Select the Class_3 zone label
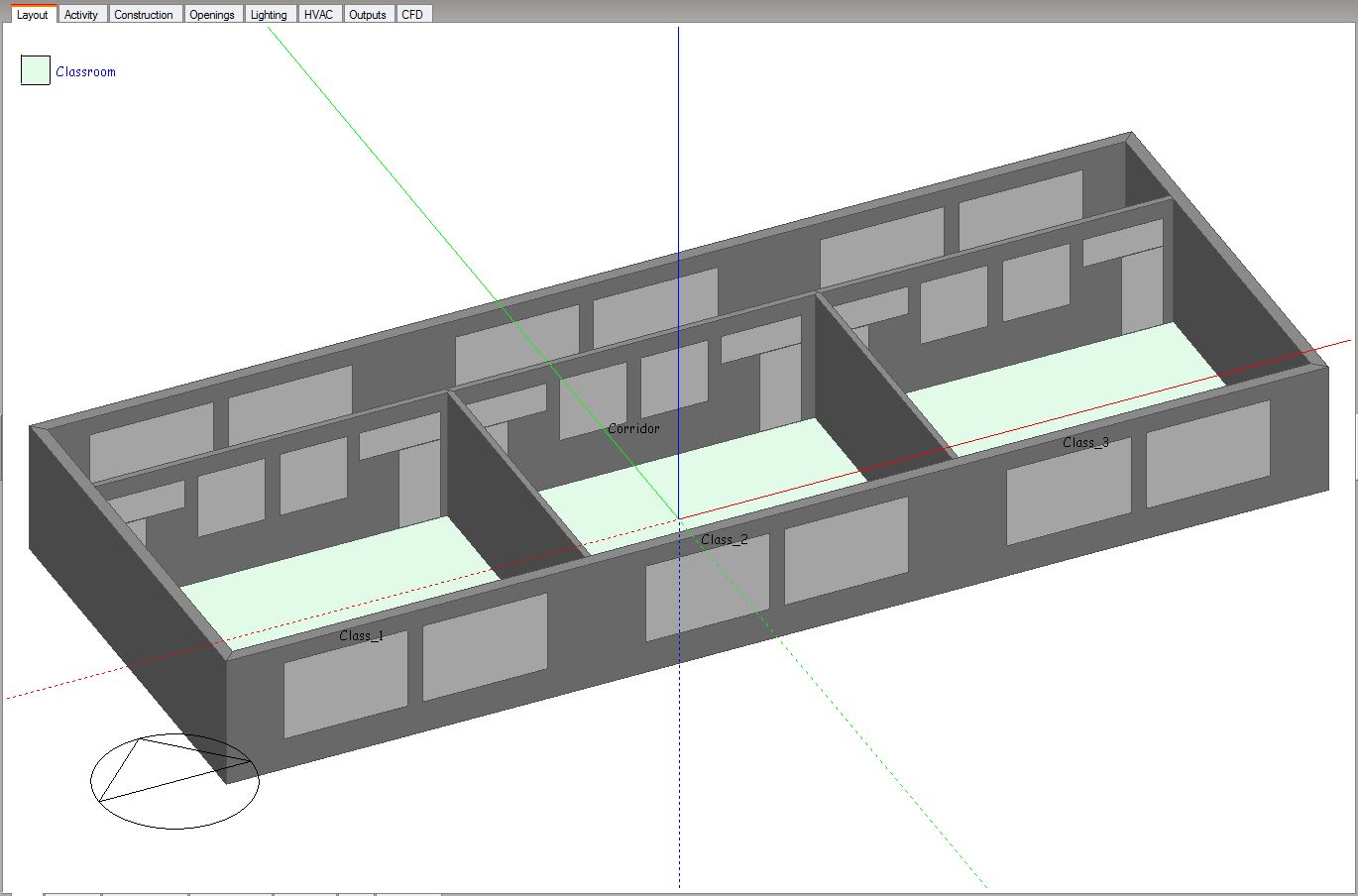The image size is (1358, 896). (x=1085, y=443)
